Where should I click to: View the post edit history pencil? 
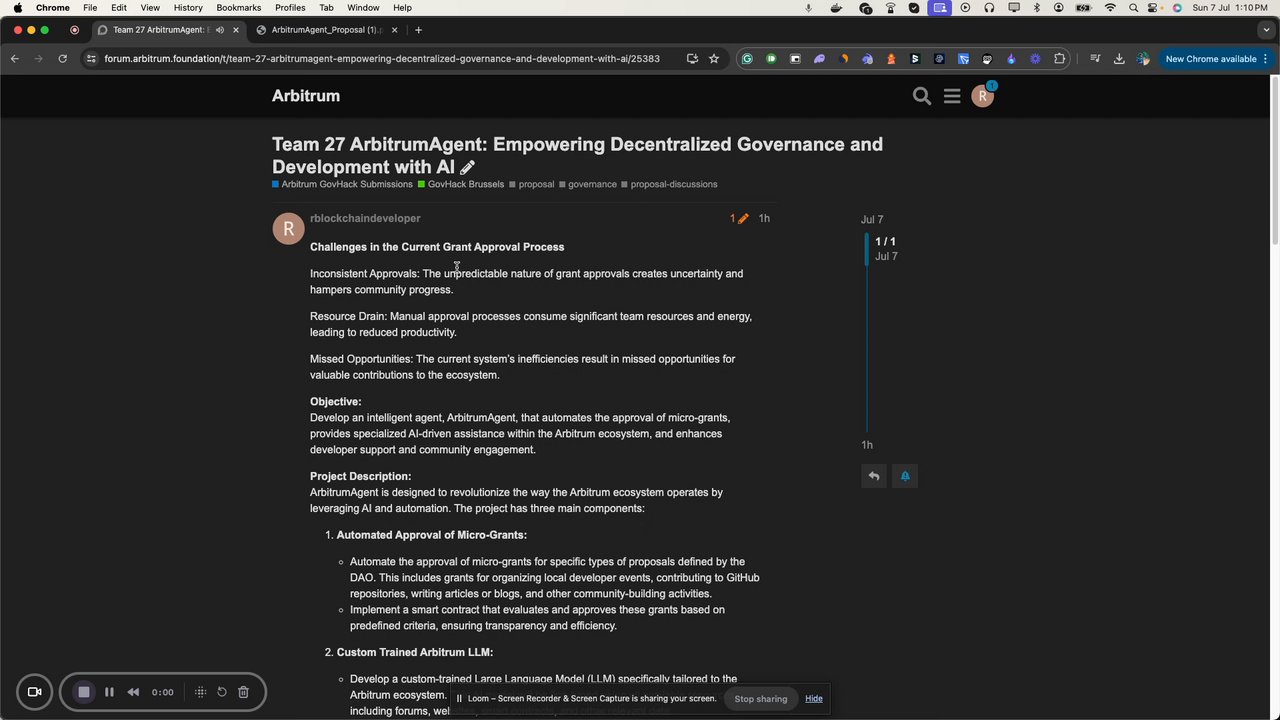click(739, 218)
